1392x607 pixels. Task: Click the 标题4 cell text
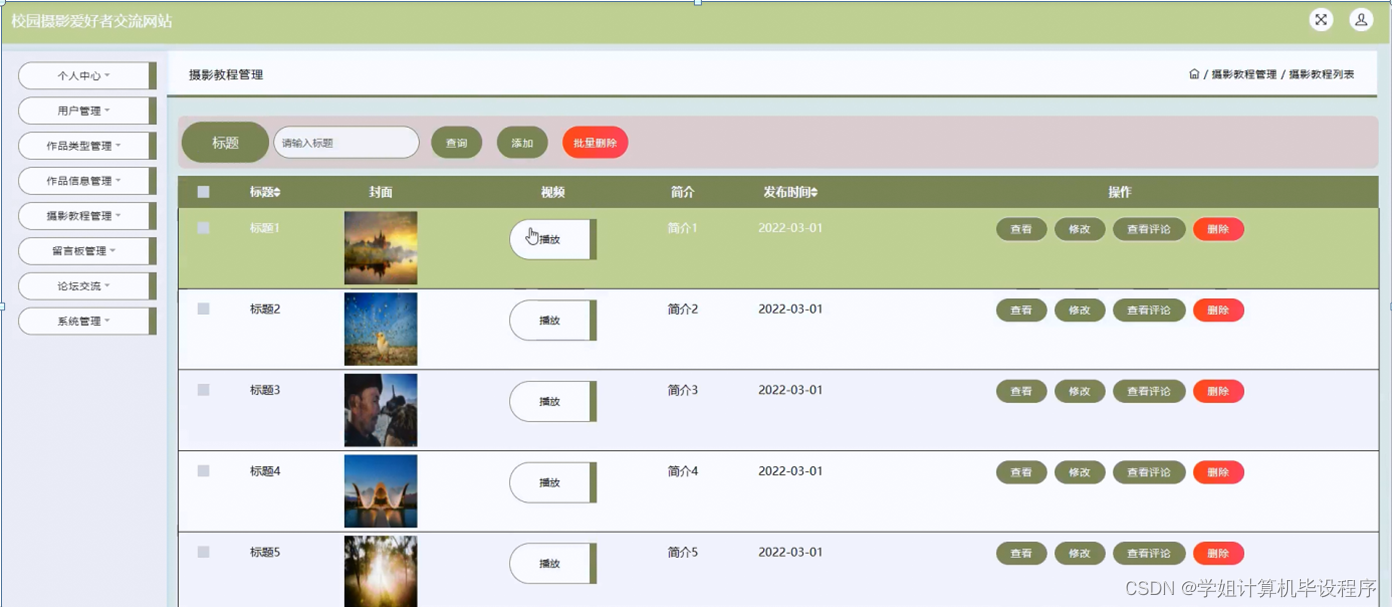pos(265,471)
